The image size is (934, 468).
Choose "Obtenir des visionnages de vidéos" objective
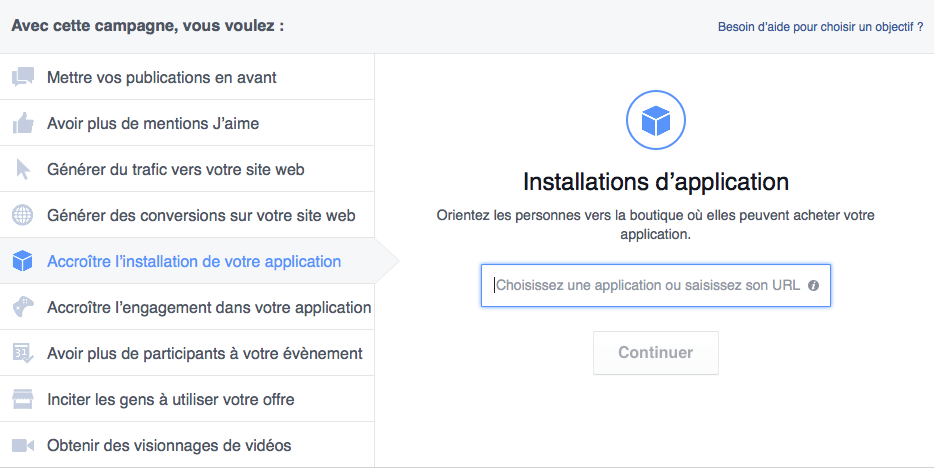[169, 445]
